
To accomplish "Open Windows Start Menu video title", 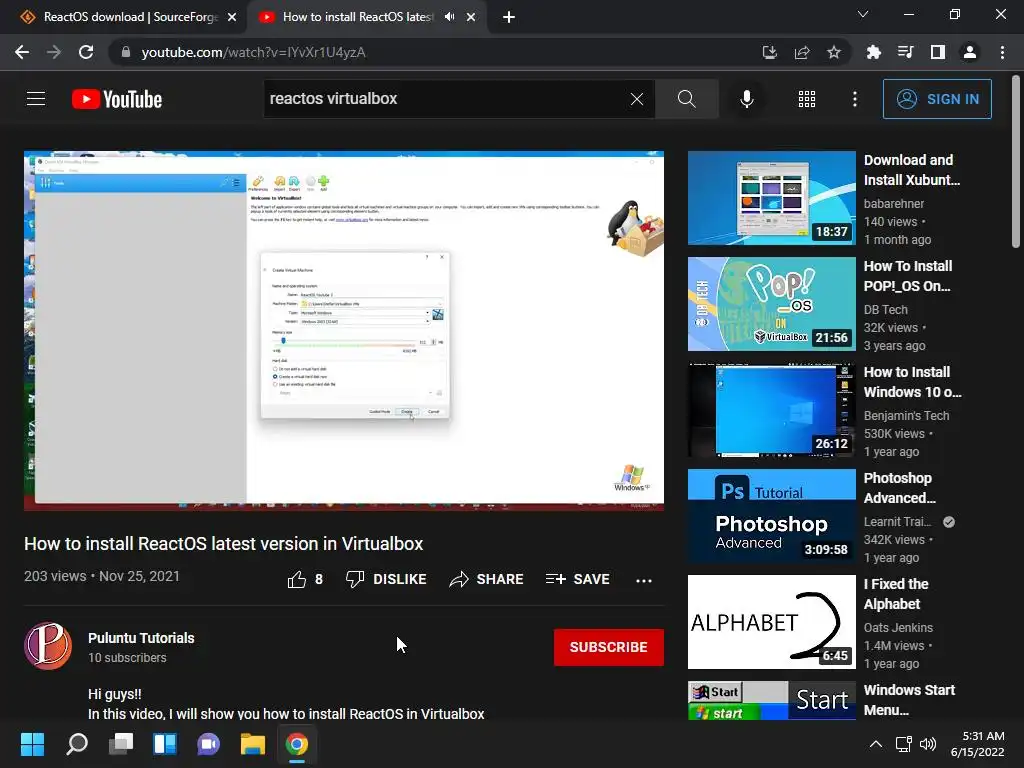I will (x=909, y=699).
